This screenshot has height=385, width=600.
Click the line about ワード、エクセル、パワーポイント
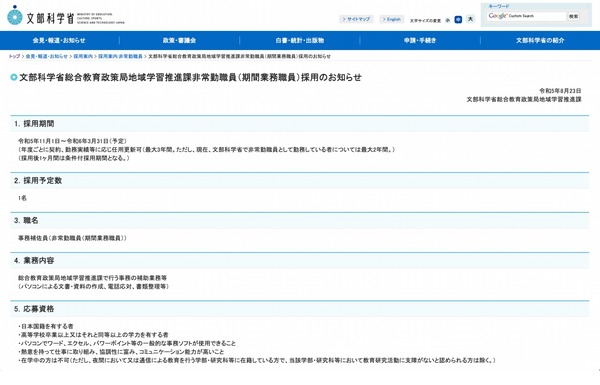(x=127, y=343)
